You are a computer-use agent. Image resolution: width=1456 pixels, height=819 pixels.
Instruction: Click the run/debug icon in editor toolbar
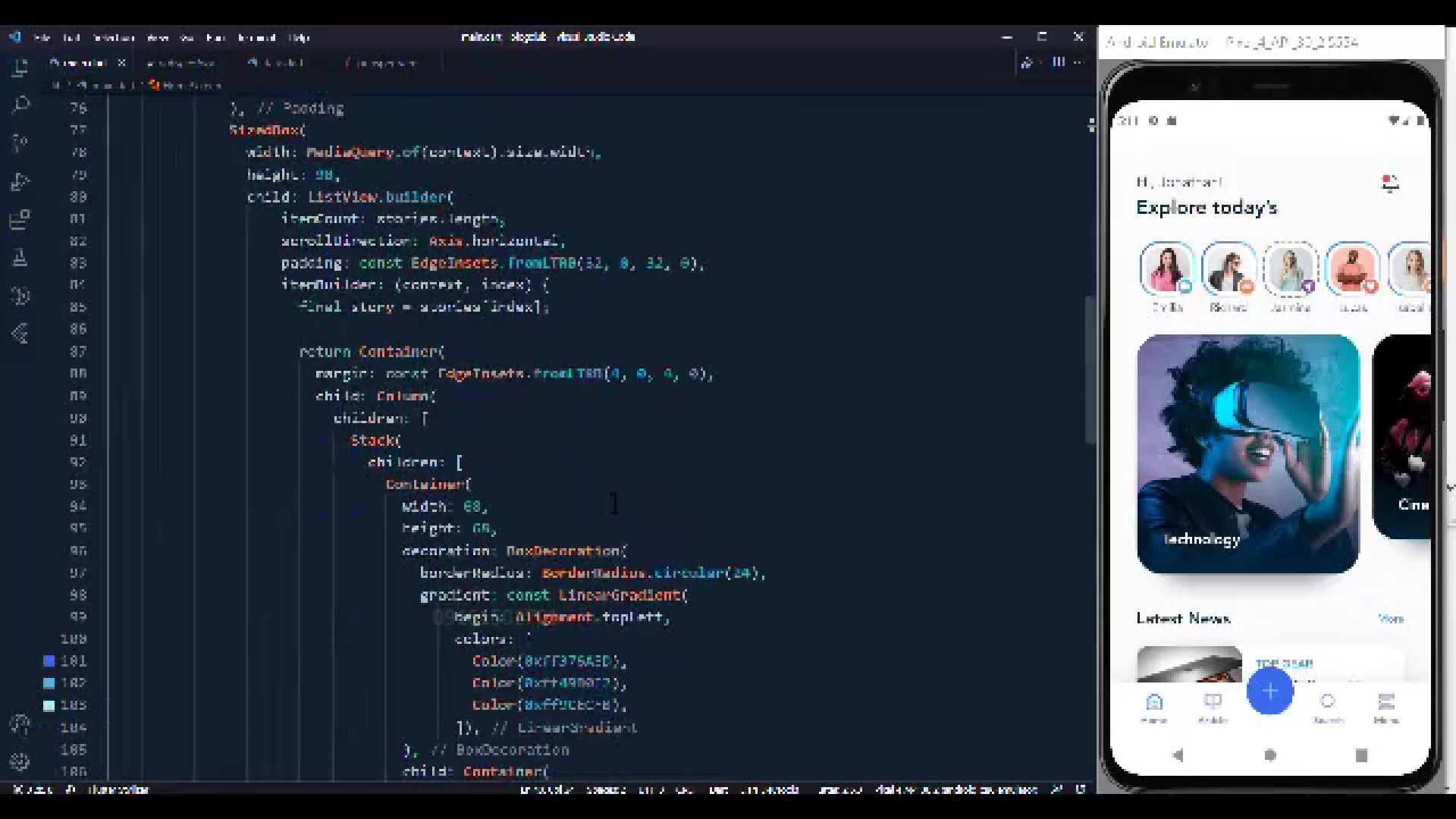(x=1027, y=63)
